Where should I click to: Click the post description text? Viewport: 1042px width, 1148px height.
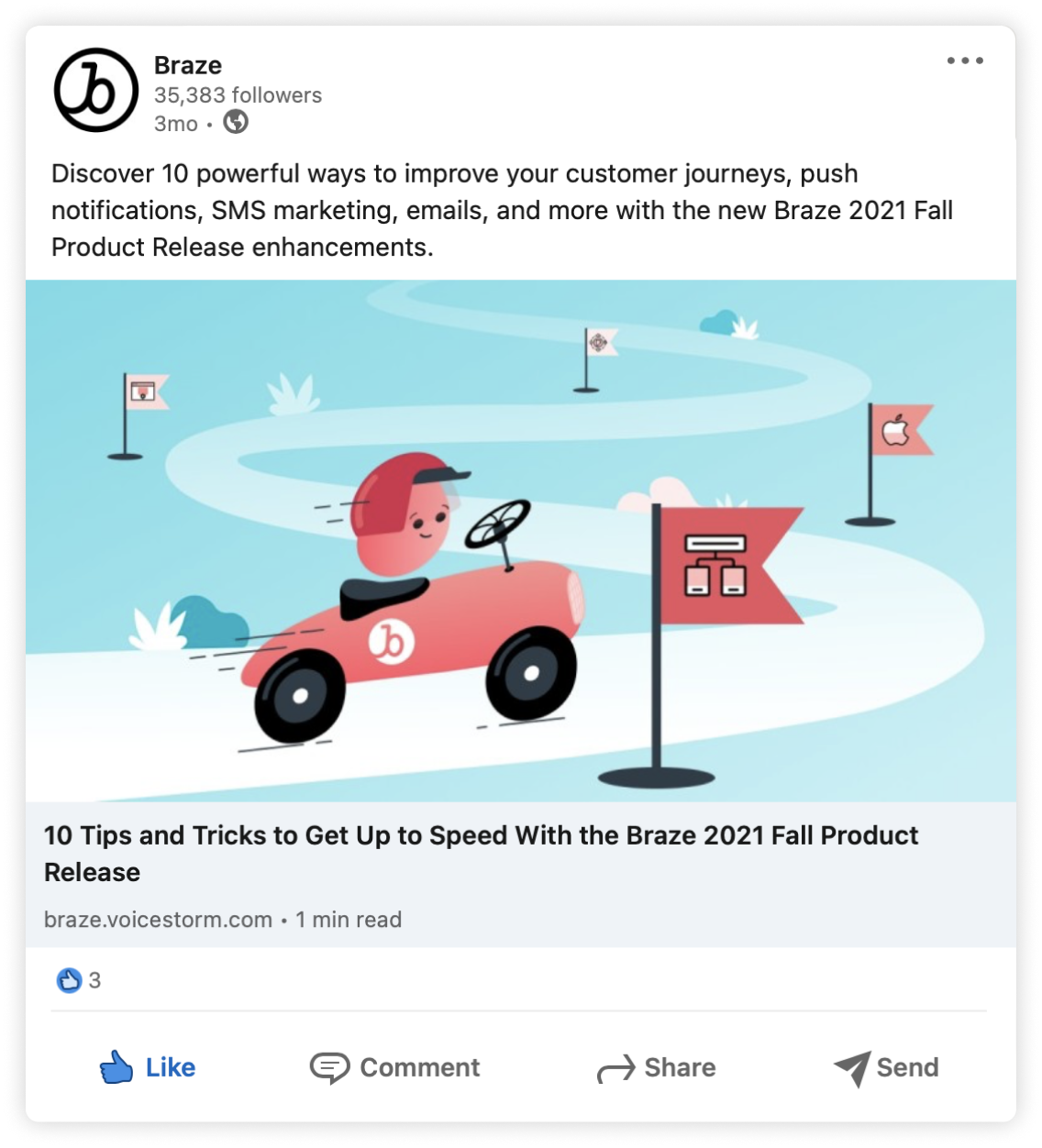click(503, 211)
